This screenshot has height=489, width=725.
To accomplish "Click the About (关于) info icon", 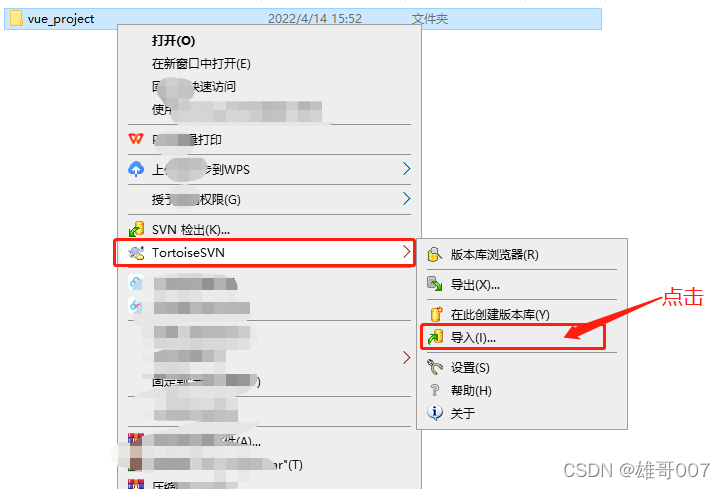I will 435,412.
